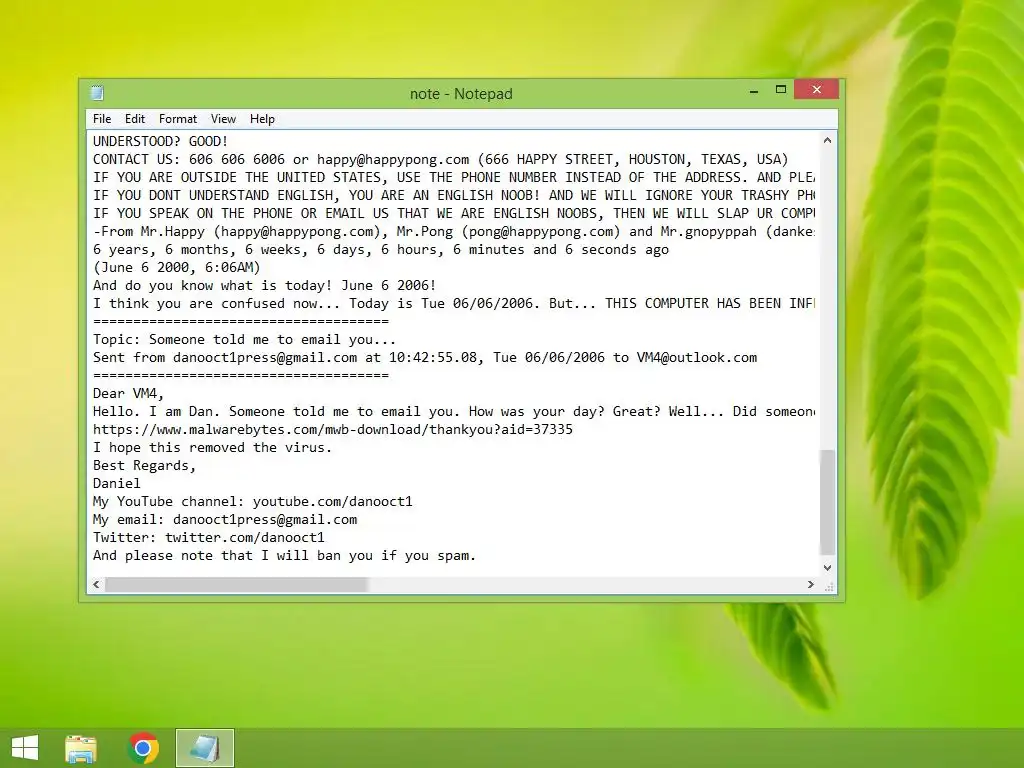Open the Edit menu
Image resolution: width=1024 pixels, height=768 pixels.
click(135, 119)
